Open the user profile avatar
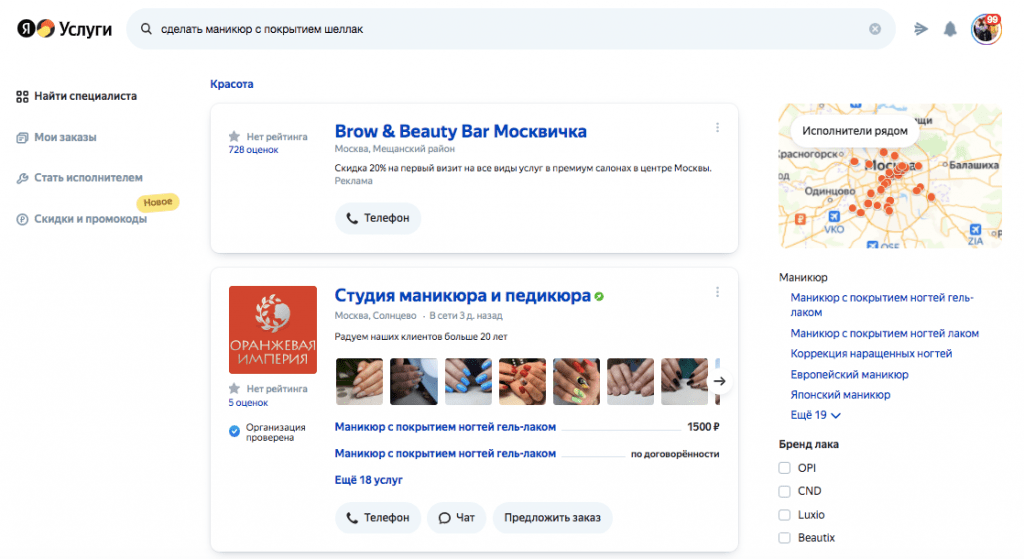Image resolution: width=1024 pixels, height=559 pixels. 986,29
